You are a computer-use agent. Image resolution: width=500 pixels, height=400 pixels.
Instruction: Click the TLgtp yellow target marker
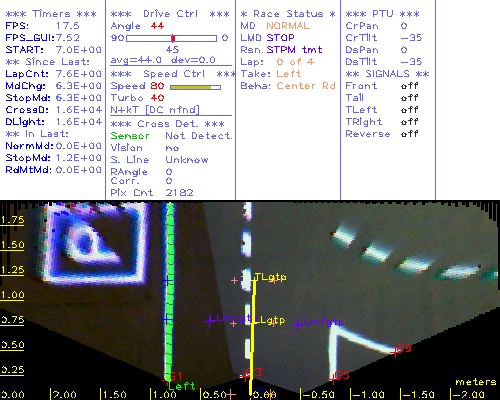click(x=270, y=277)
